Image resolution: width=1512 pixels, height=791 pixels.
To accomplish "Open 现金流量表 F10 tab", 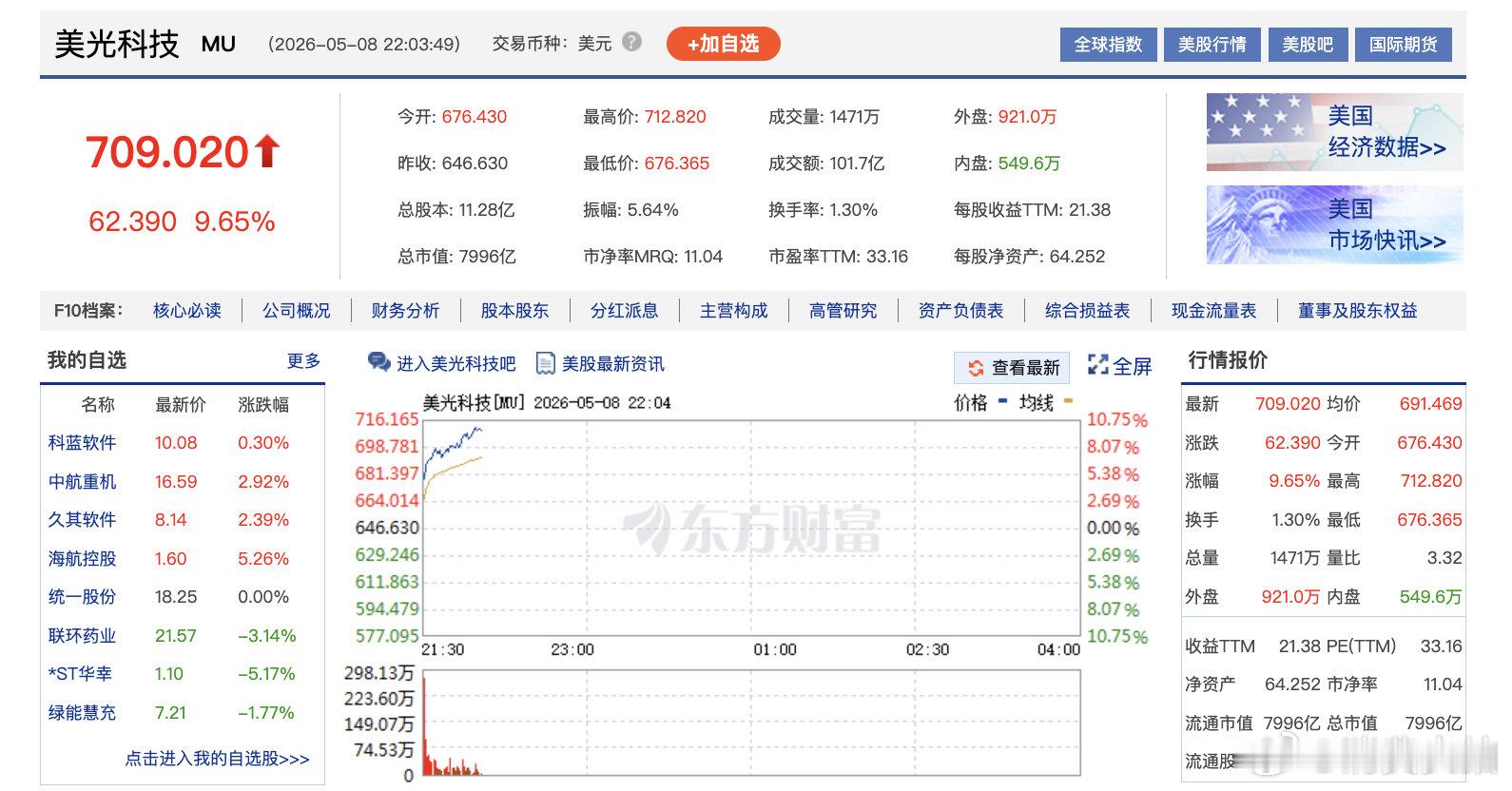I will click(x=1213, y=311).
